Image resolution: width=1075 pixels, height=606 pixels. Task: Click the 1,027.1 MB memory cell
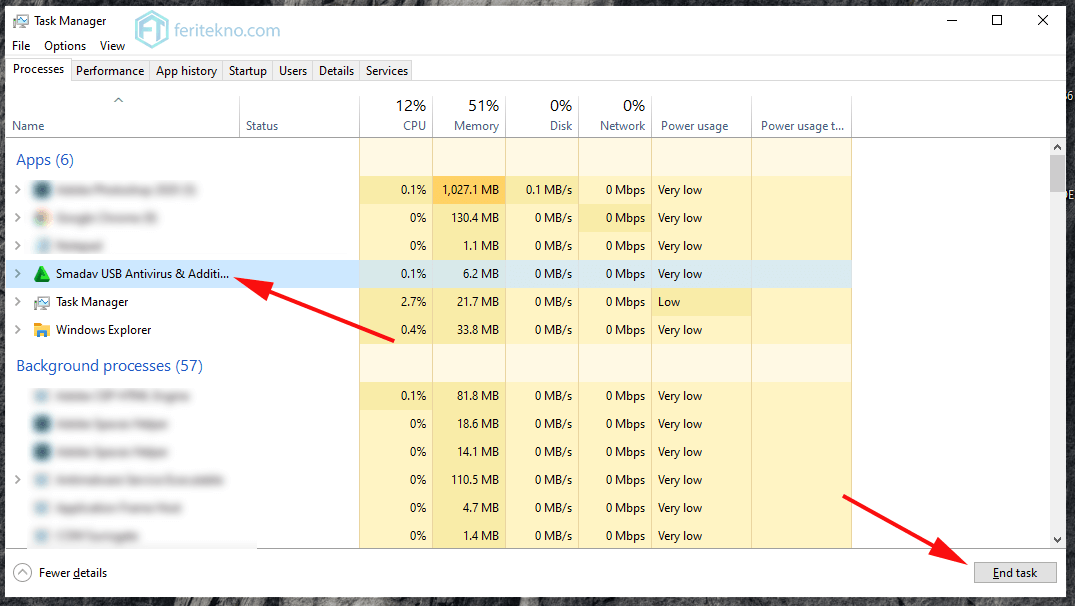tap(469, 190)
